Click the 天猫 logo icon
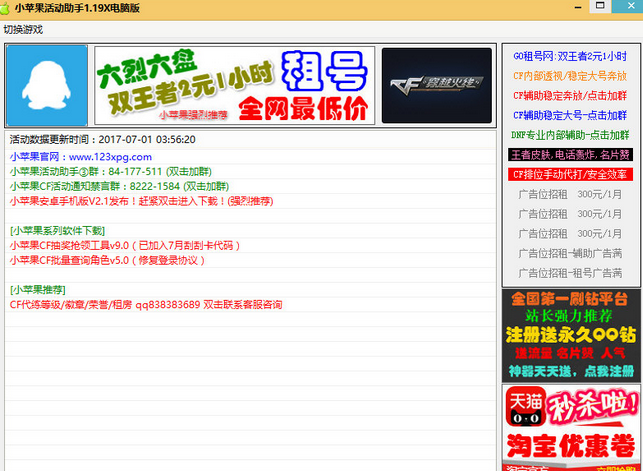This screenshot has height=471, width=643. 526,406
